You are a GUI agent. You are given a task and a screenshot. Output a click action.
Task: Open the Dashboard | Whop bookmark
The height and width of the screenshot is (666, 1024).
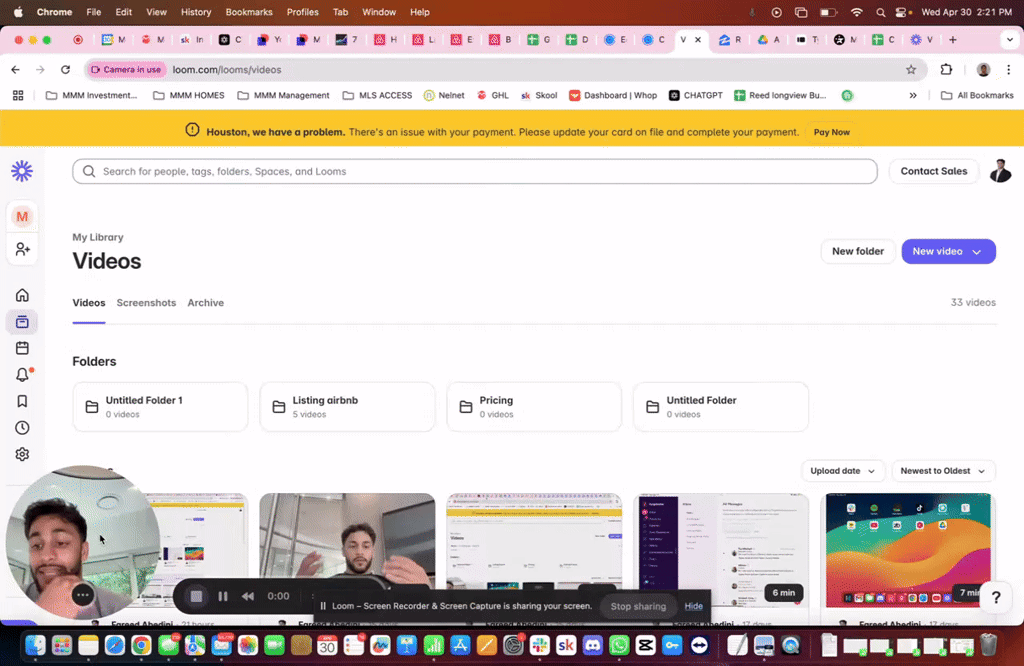point(613,95)
